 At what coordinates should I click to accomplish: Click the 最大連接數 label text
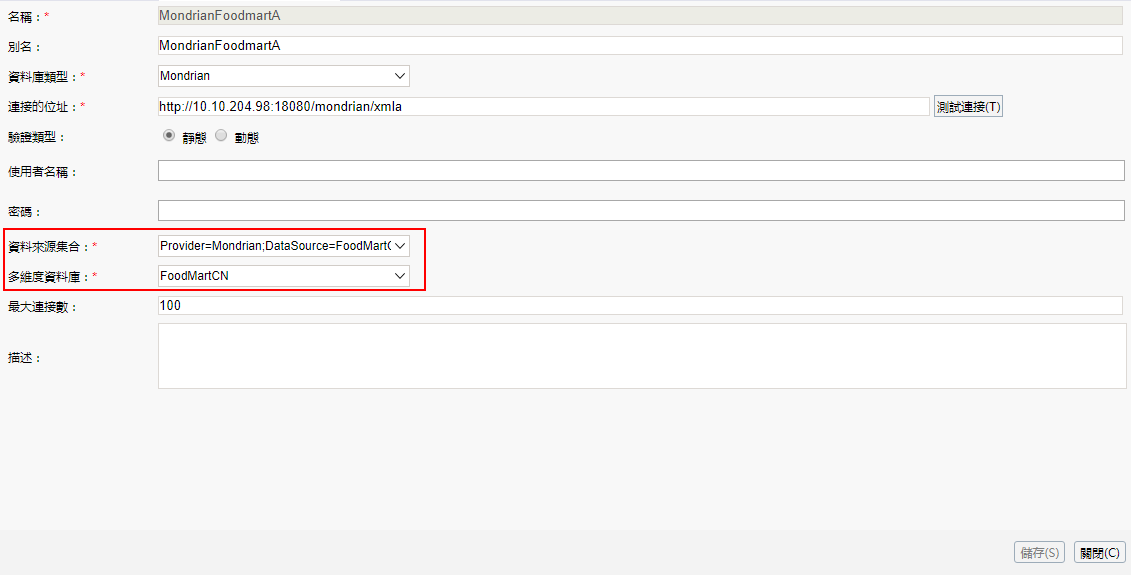[x=43, y=307]
